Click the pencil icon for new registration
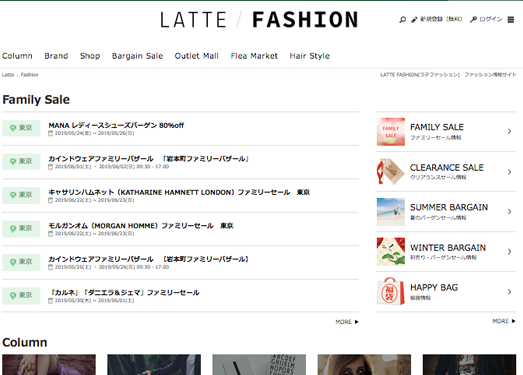This screenshot has height=375, width=523. pyautogui.click(x=414, y=20)
